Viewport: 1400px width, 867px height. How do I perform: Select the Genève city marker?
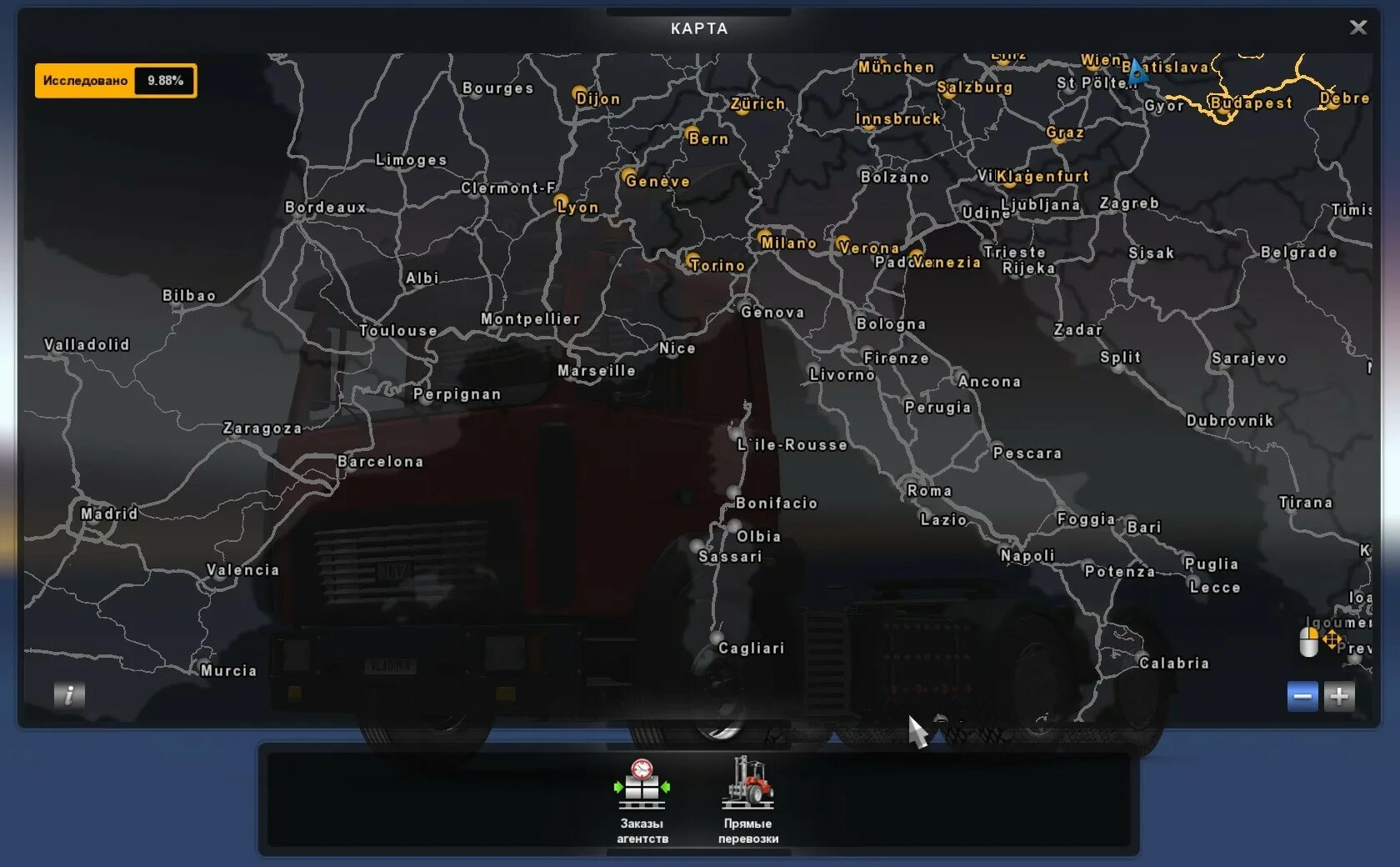pyautogui.click(x=629, y=177)
